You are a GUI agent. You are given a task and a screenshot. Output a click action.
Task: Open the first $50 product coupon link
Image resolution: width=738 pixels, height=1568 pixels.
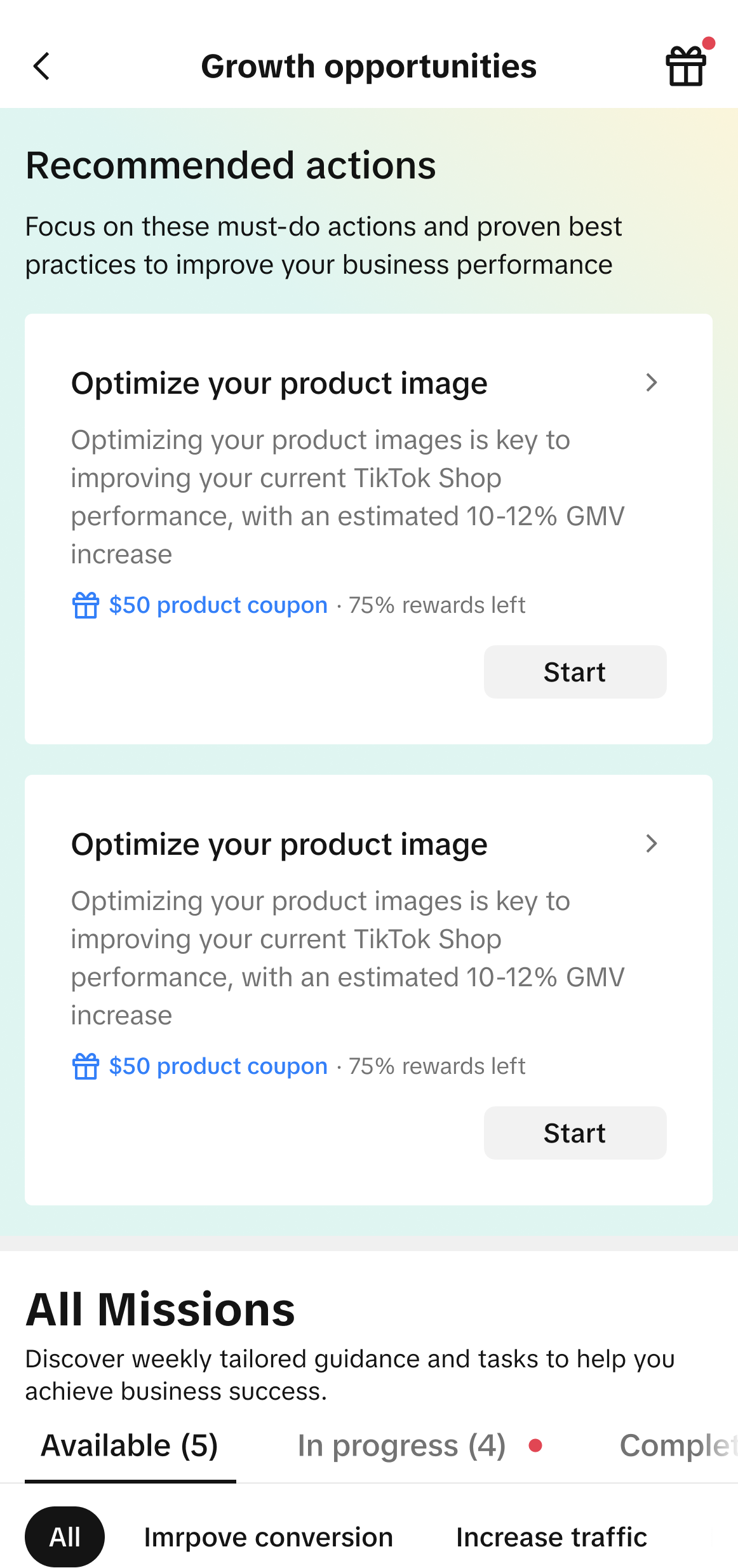[218, 605]
